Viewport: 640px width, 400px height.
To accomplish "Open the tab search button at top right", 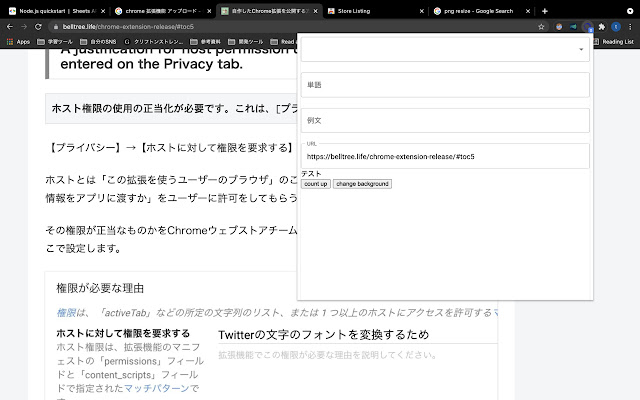I will click(630, 11).
